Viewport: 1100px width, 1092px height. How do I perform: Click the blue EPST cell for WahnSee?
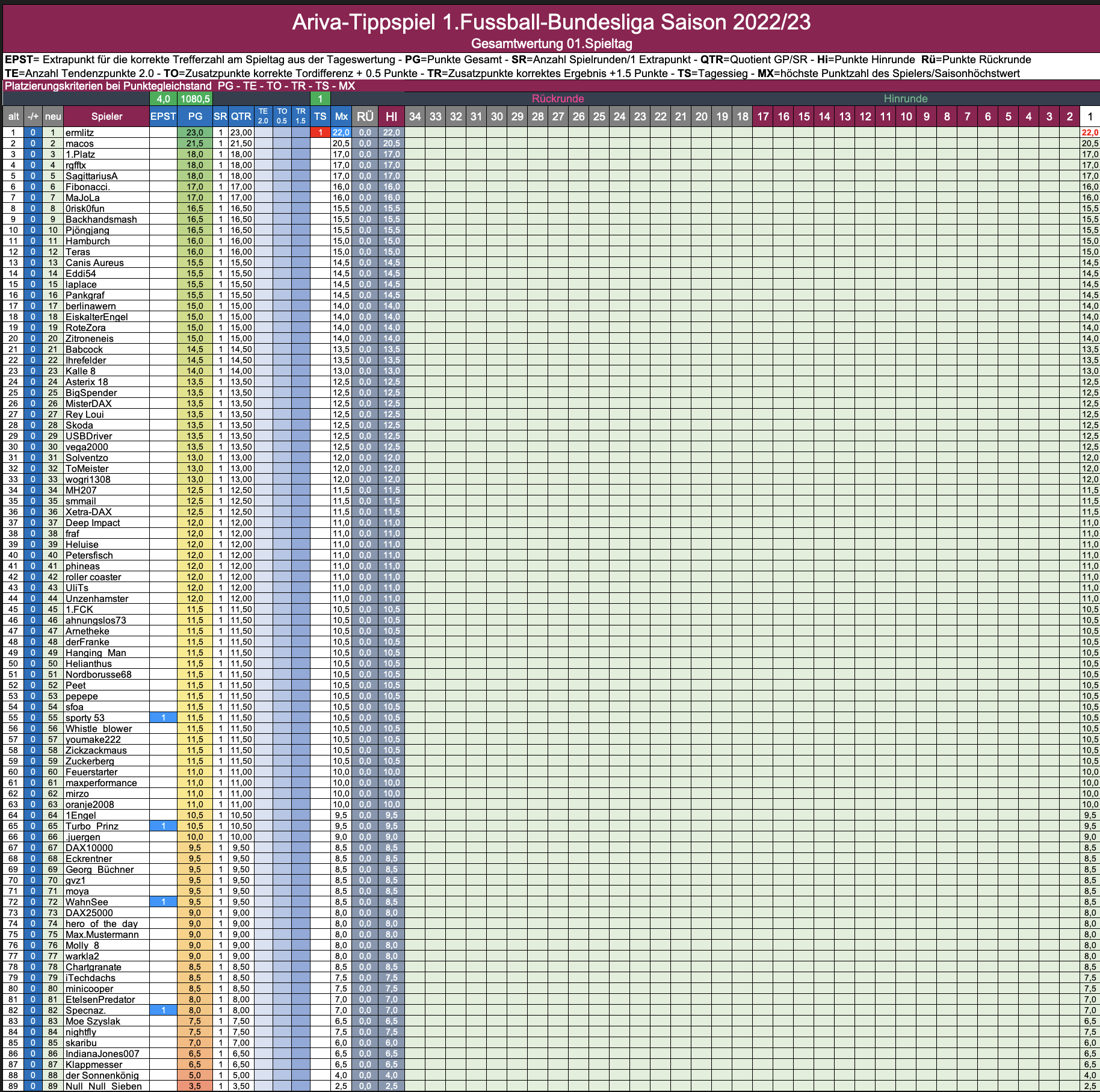(163, 902)
